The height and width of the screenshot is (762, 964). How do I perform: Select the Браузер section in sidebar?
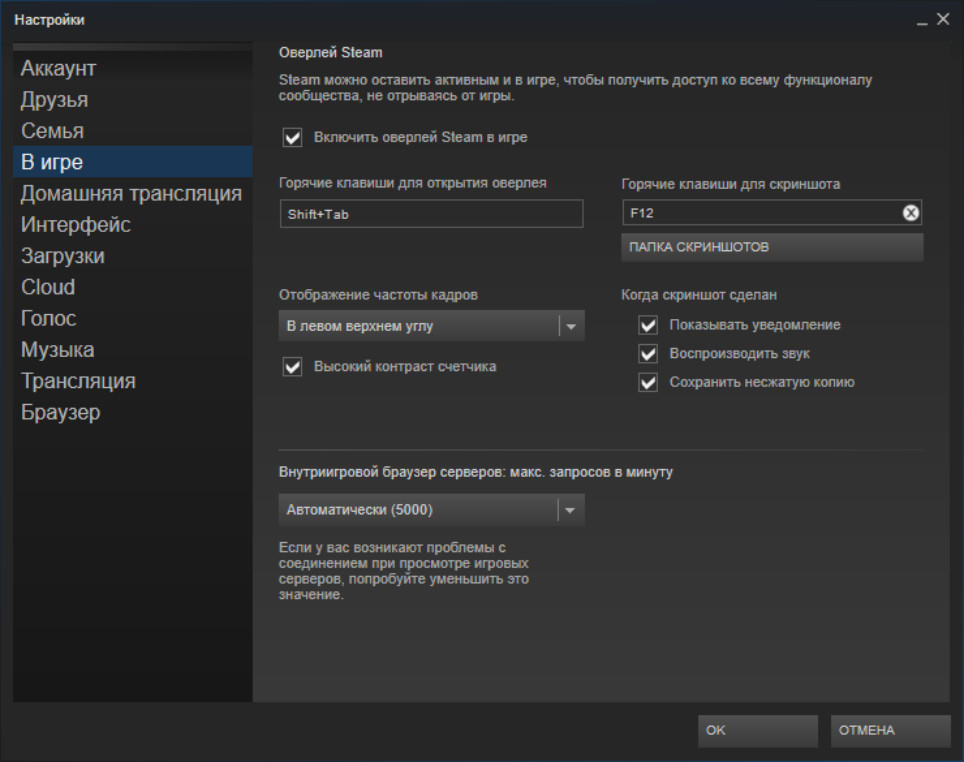pos(60,412)
